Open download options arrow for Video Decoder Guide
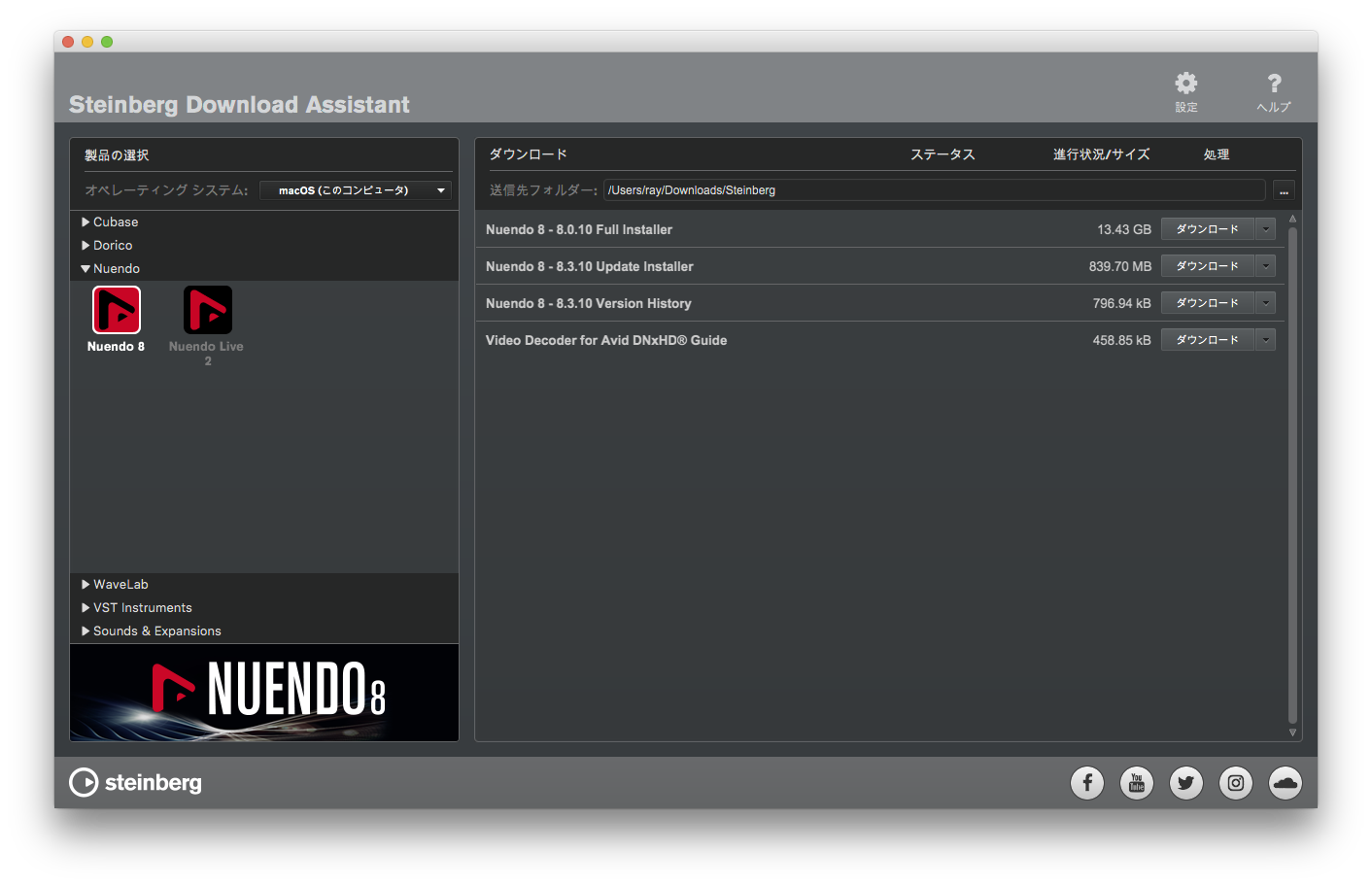1372x886 pixels. point(1265,340)
